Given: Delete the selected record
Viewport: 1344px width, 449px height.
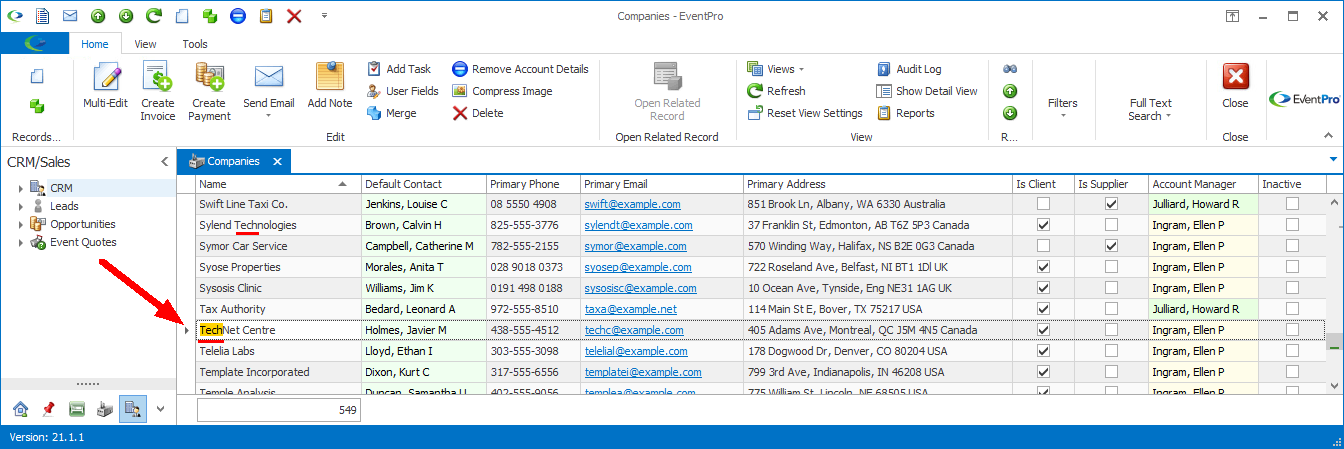Looking at the screenshot, I should pos(478,113).
